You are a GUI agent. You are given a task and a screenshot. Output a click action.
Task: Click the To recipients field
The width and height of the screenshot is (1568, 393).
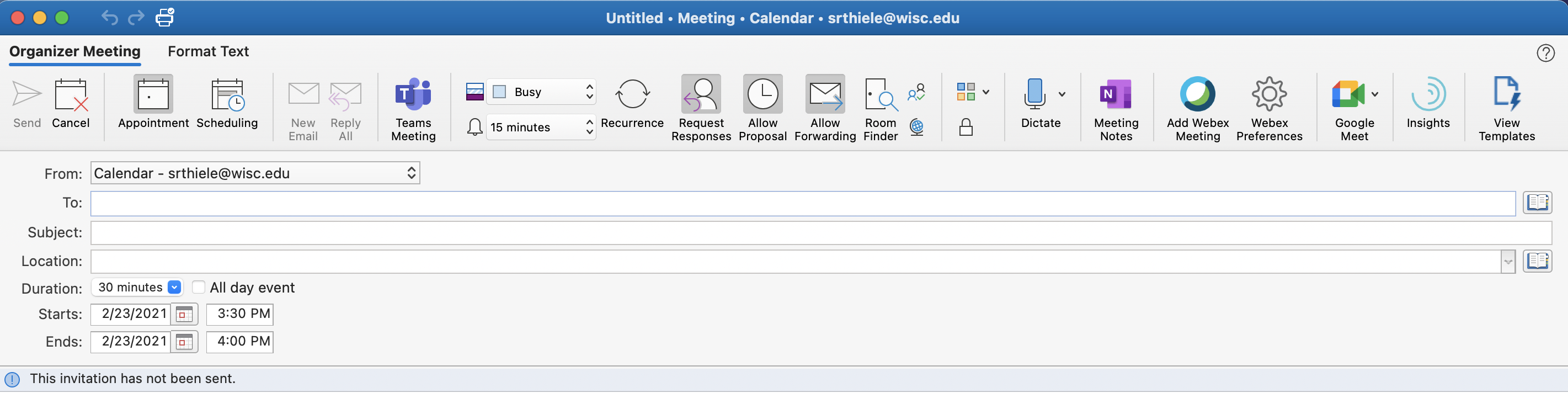click(802, 204)
